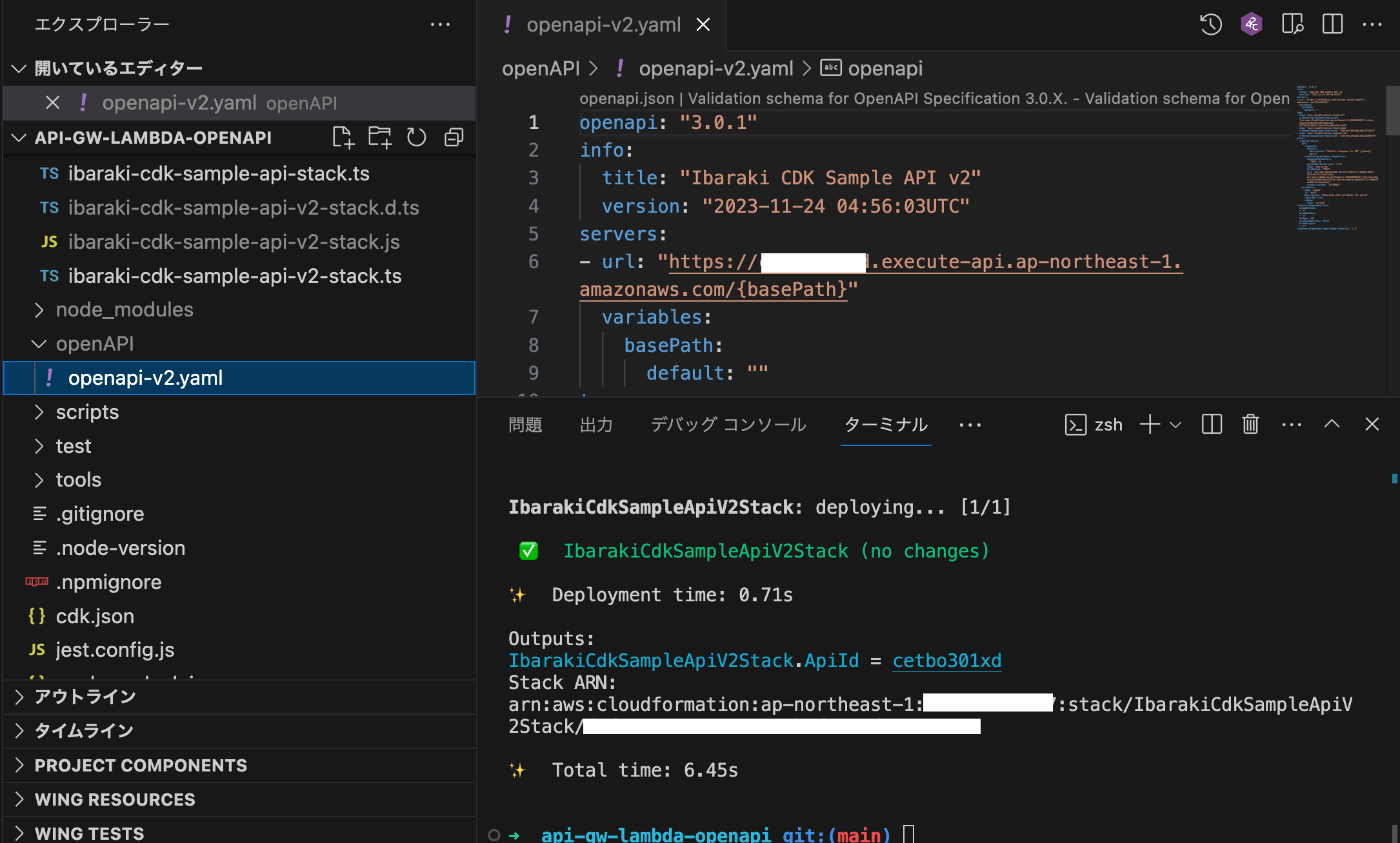Expand the tools folder

point(39,480)
